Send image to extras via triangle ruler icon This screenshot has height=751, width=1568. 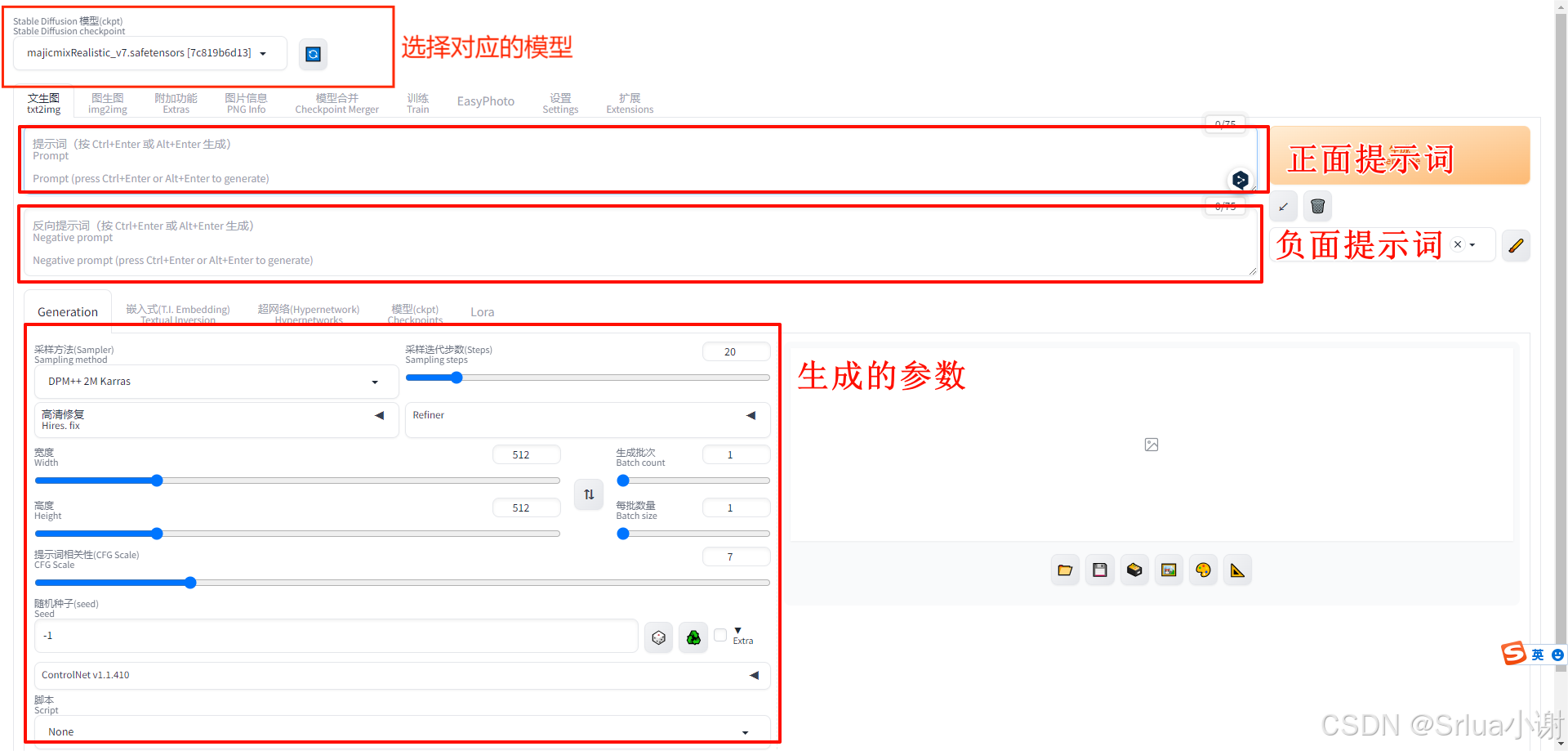[1237, 570]
